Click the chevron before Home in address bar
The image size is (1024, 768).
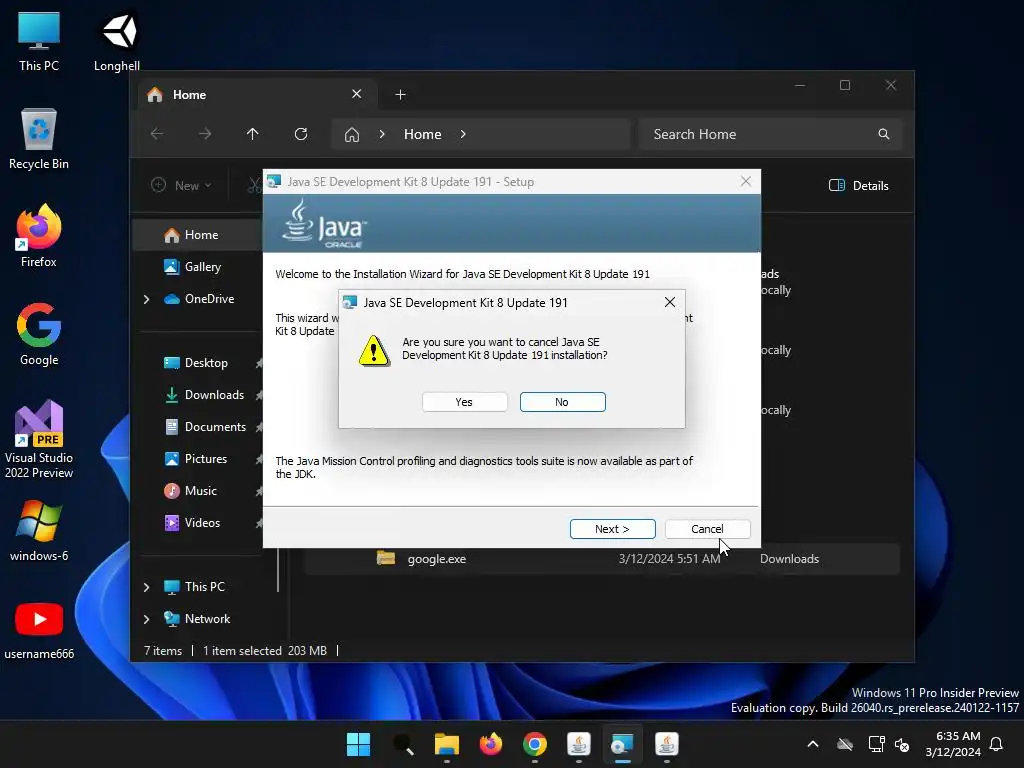click(x=382, y=134)
